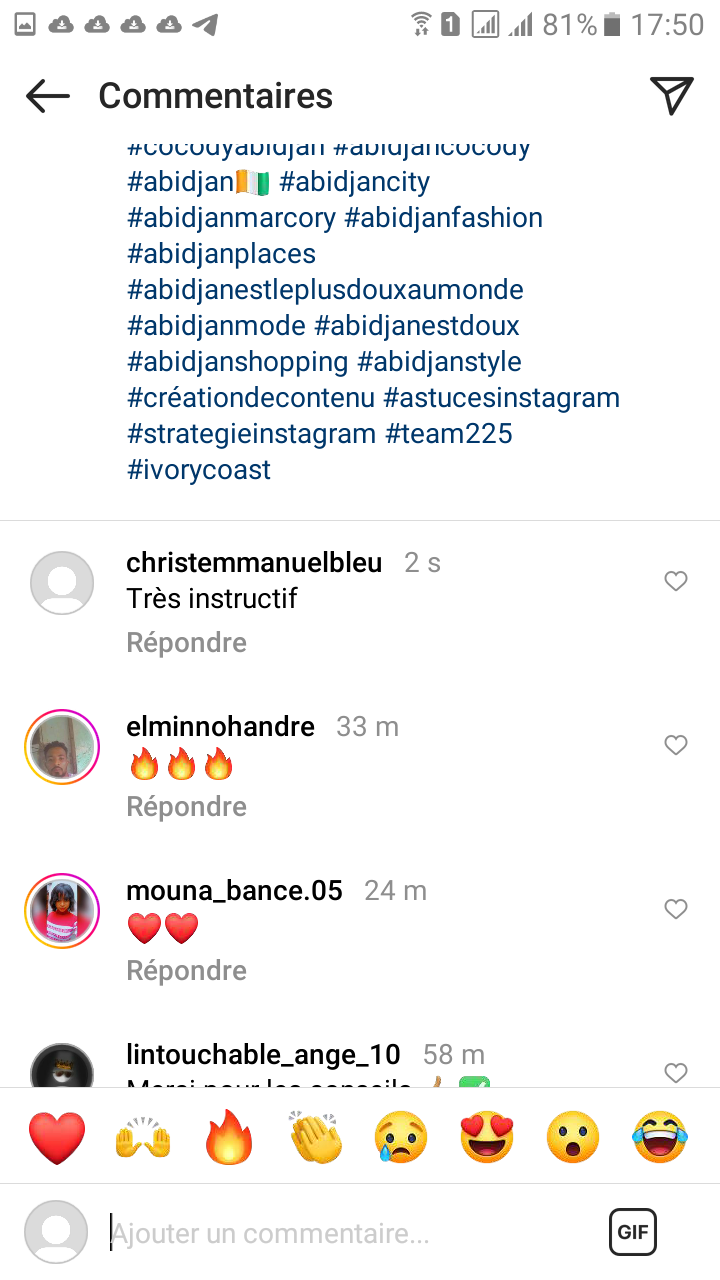View mouna_bance.05's story avatar
Screen dimensions: 720x1280
(x=62, y=911)
